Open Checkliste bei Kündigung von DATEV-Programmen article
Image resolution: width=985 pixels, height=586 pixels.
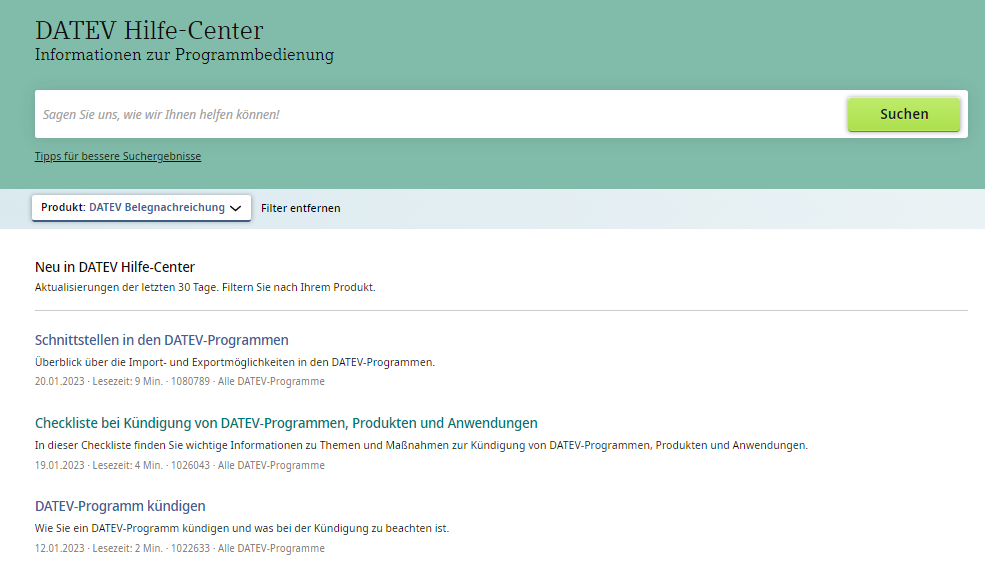pyautogui.click(x=286, y=423)
